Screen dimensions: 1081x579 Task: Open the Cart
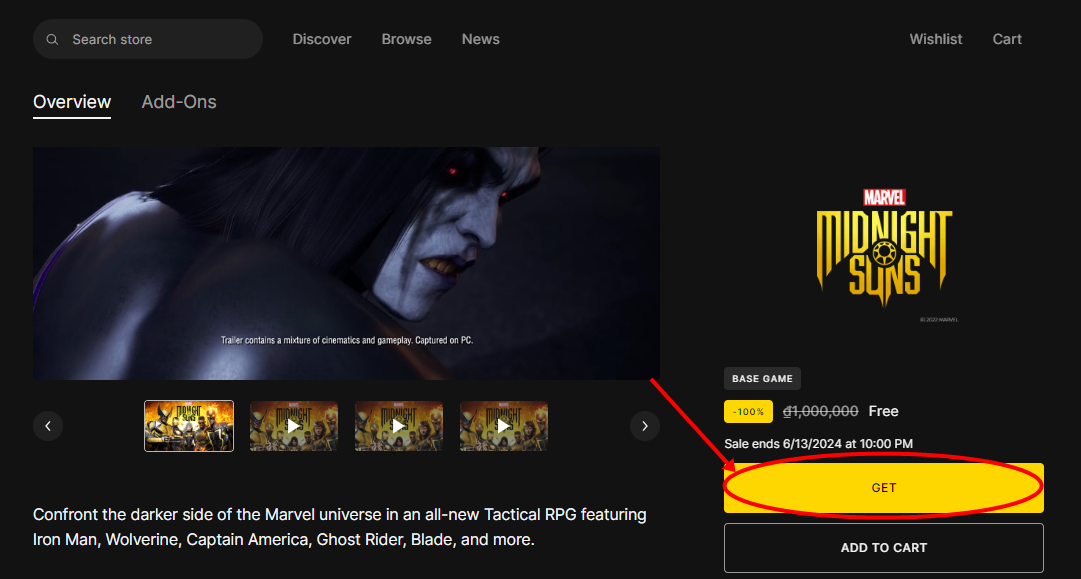click(x=1007, y=39)
